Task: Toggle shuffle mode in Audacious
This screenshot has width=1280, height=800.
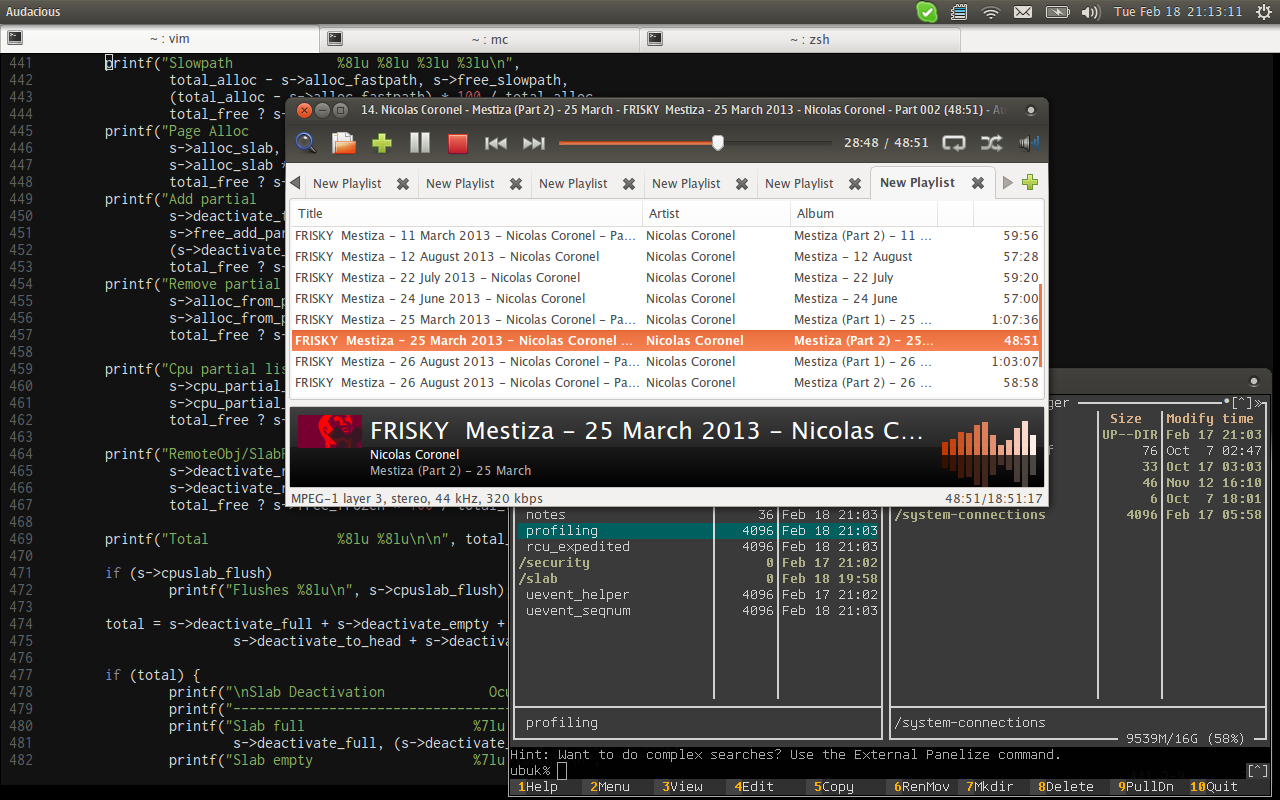Action: tap(991, 143)
